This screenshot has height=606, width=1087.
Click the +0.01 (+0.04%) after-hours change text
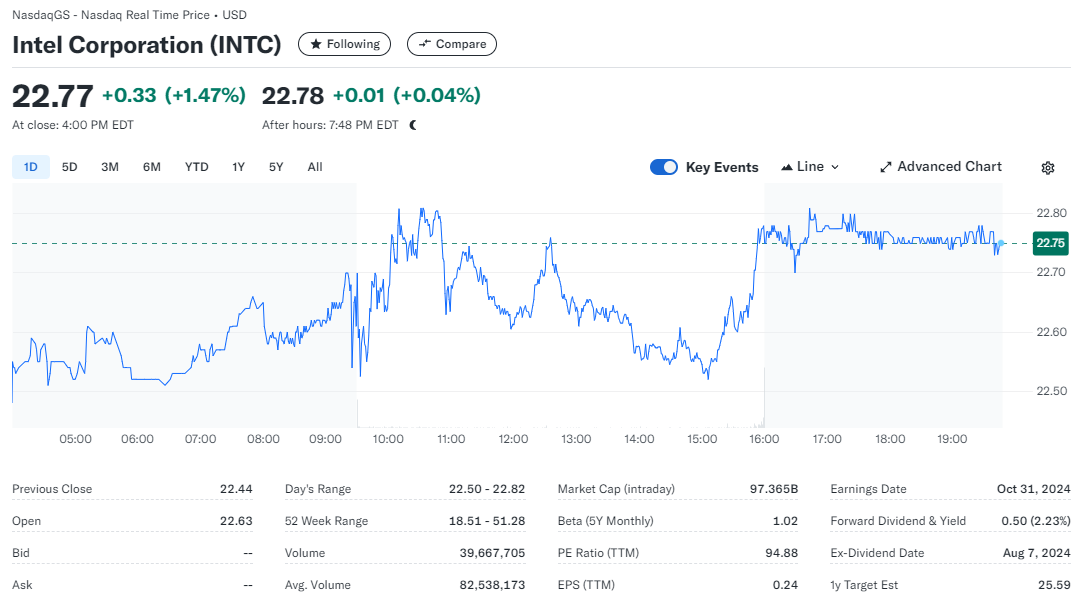tap(407, 95)
